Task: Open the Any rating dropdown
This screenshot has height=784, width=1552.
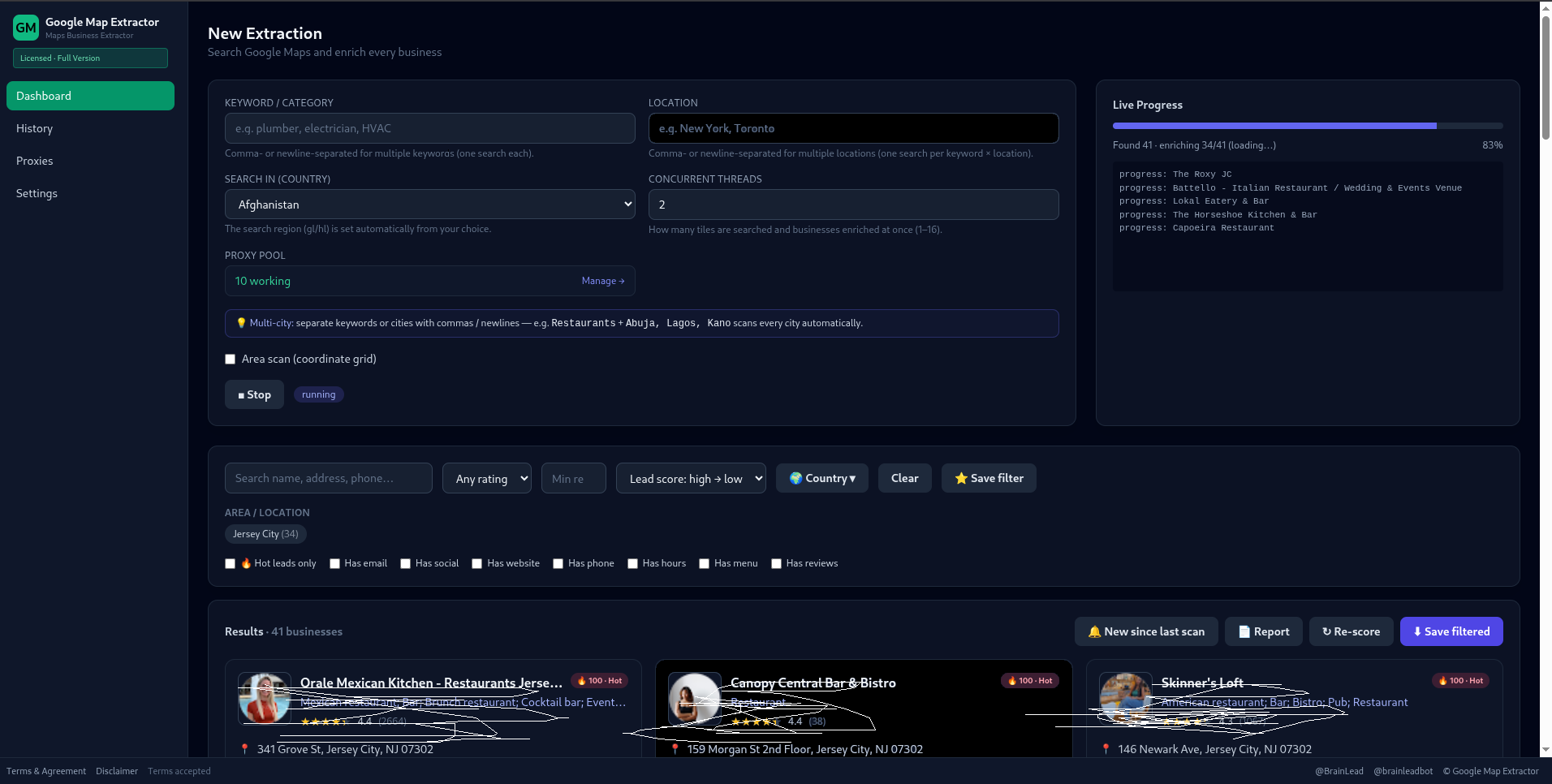Action: 487,478
